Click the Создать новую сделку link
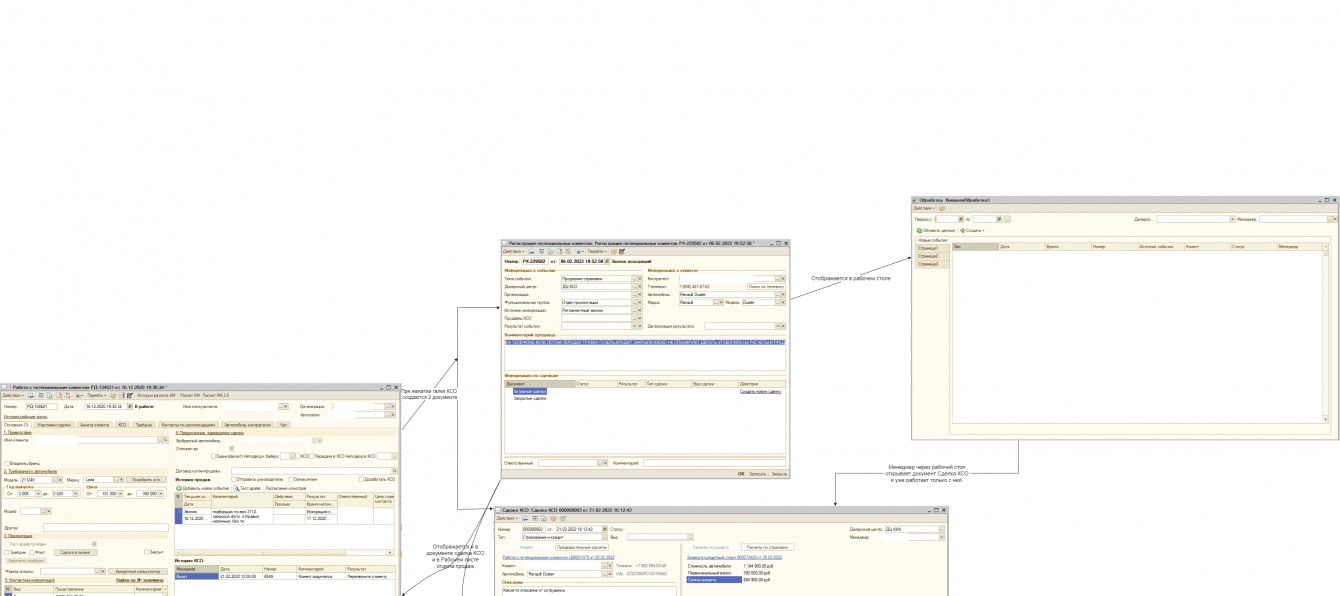The image size is (1340, 596). [x=760, y=391]
